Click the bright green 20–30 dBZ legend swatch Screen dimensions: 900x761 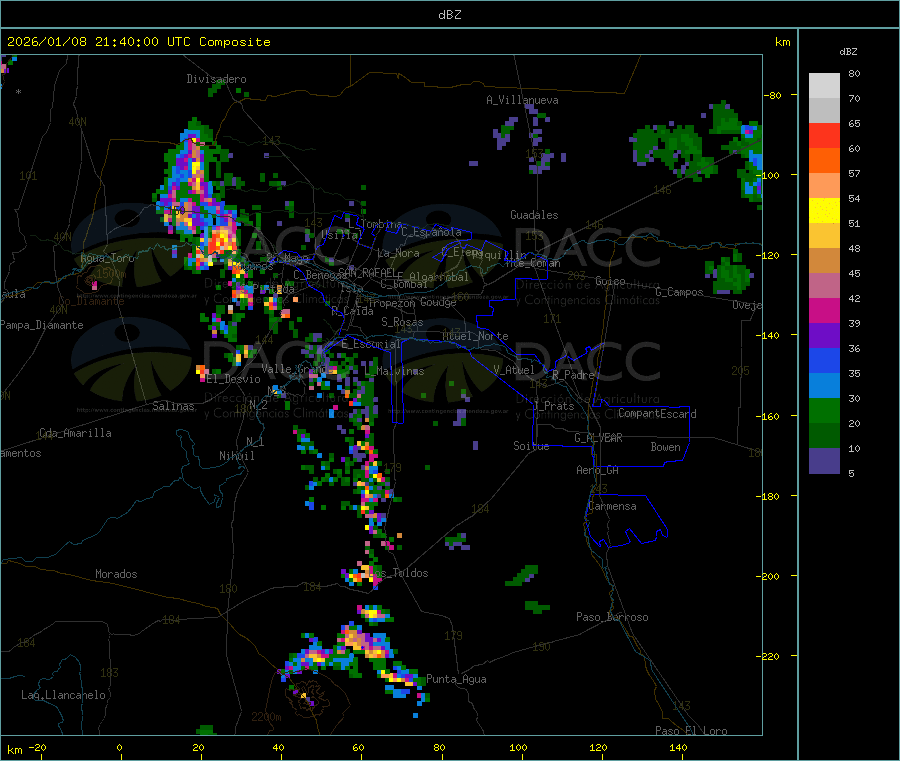click(824, 410)
